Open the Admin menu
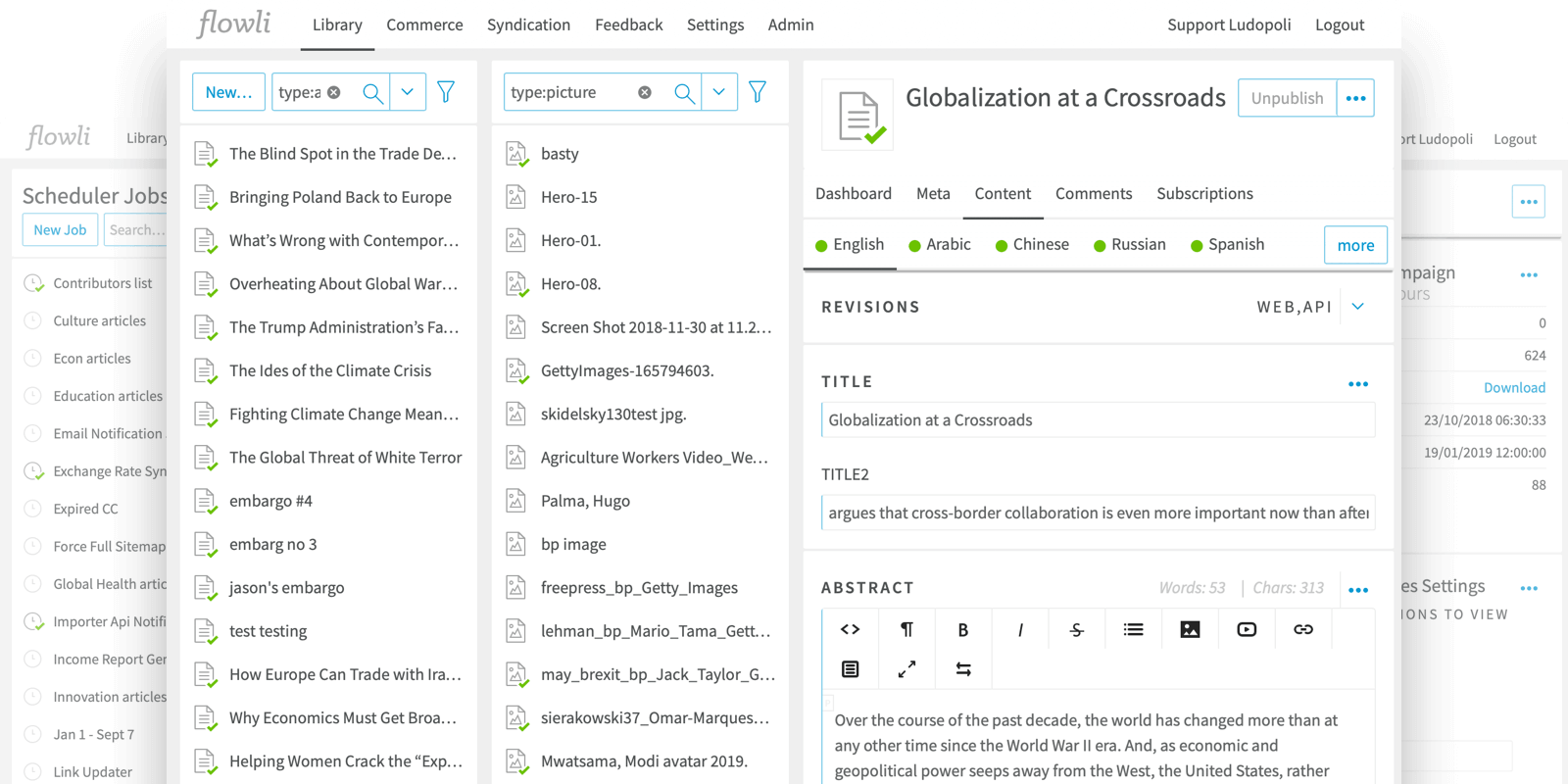Screen dimensions: 1568x784 pos(791,24)
